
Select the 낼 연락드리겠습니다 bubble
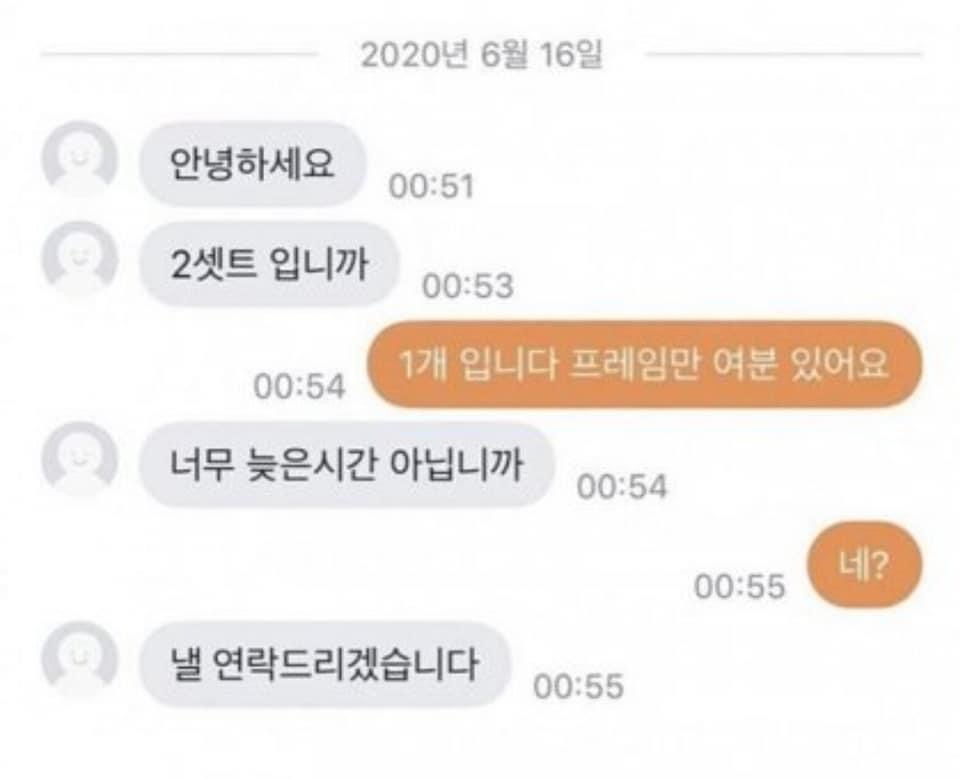point(324,664)
